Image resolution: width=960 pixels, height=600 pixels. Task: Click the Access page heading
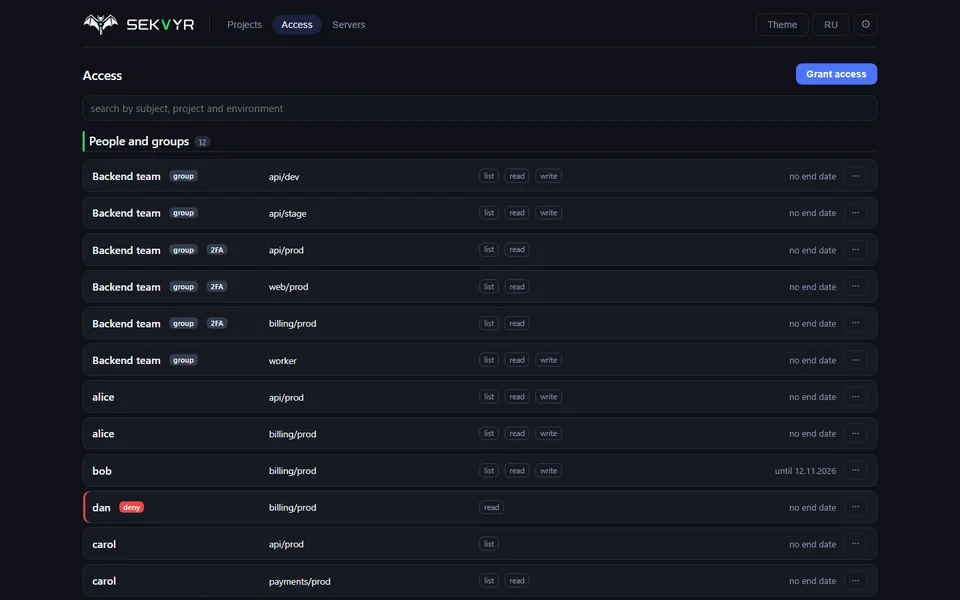(x=102, y=75)
